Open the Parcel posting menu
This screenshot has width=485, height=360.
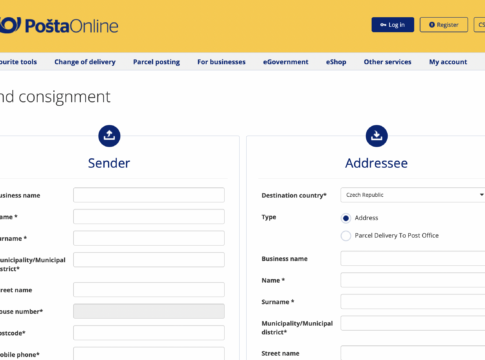pyautogui.click(x=156, y=62)
